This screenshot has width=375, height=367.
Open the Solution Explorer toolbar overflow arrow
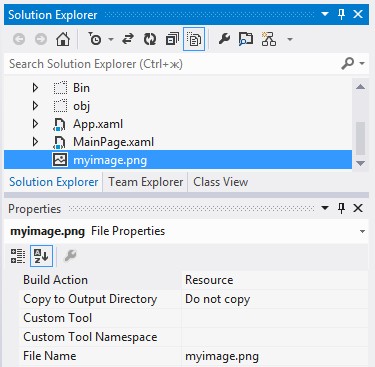290,40
